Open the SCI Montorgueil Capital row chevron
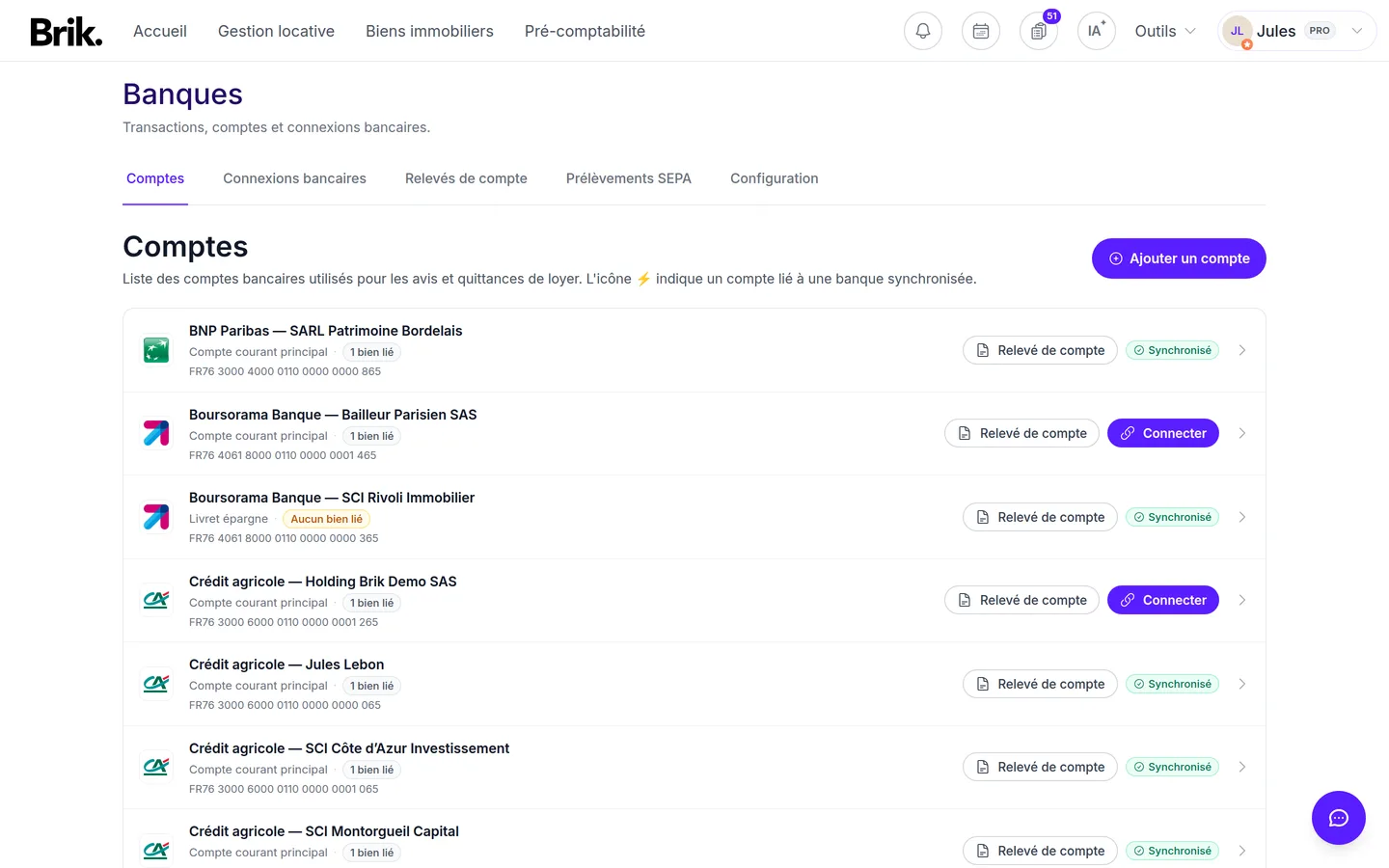The image size is (1389, 868). [x=1242, y=851]
